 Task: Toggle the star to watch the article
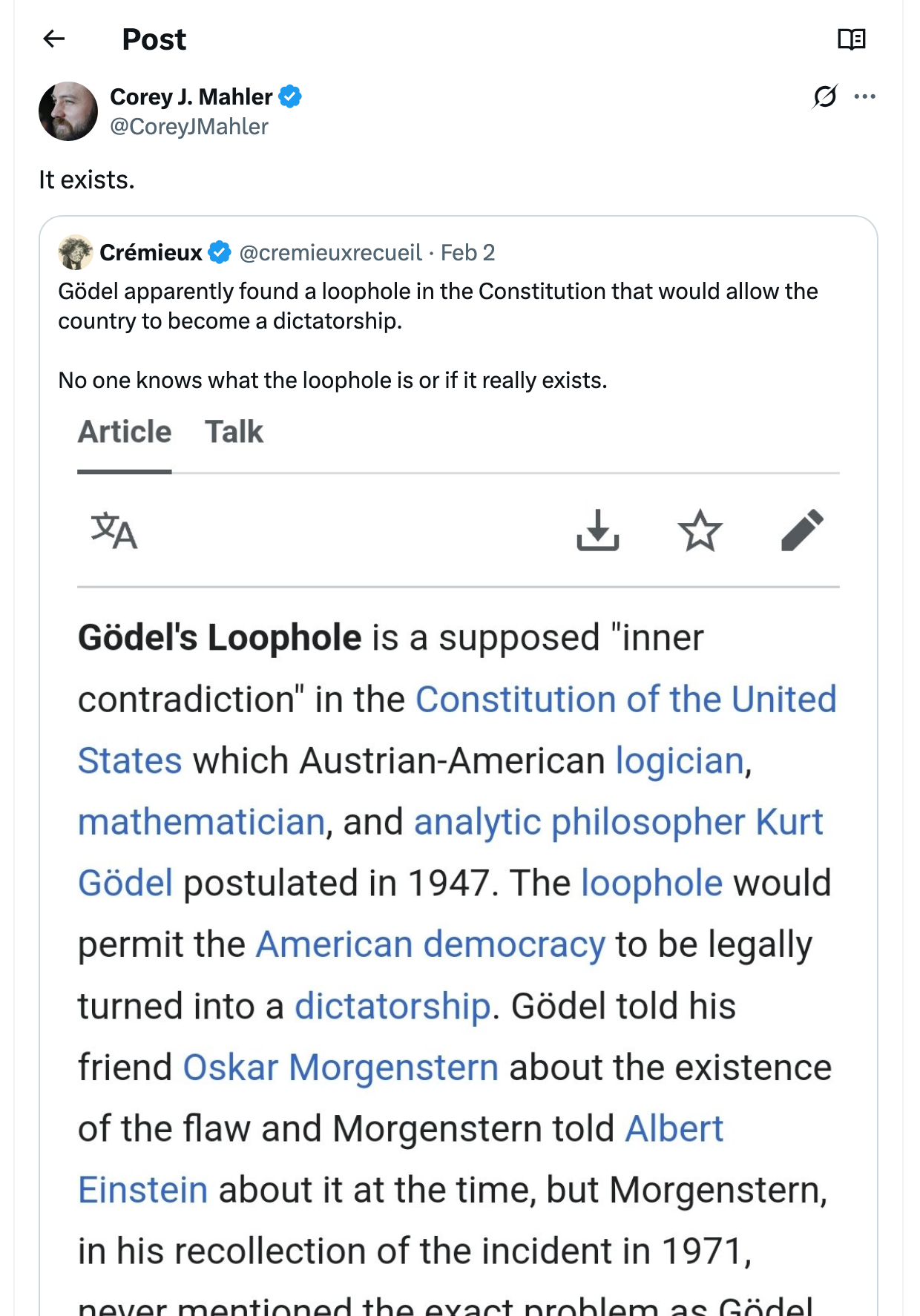coord(700,530)
